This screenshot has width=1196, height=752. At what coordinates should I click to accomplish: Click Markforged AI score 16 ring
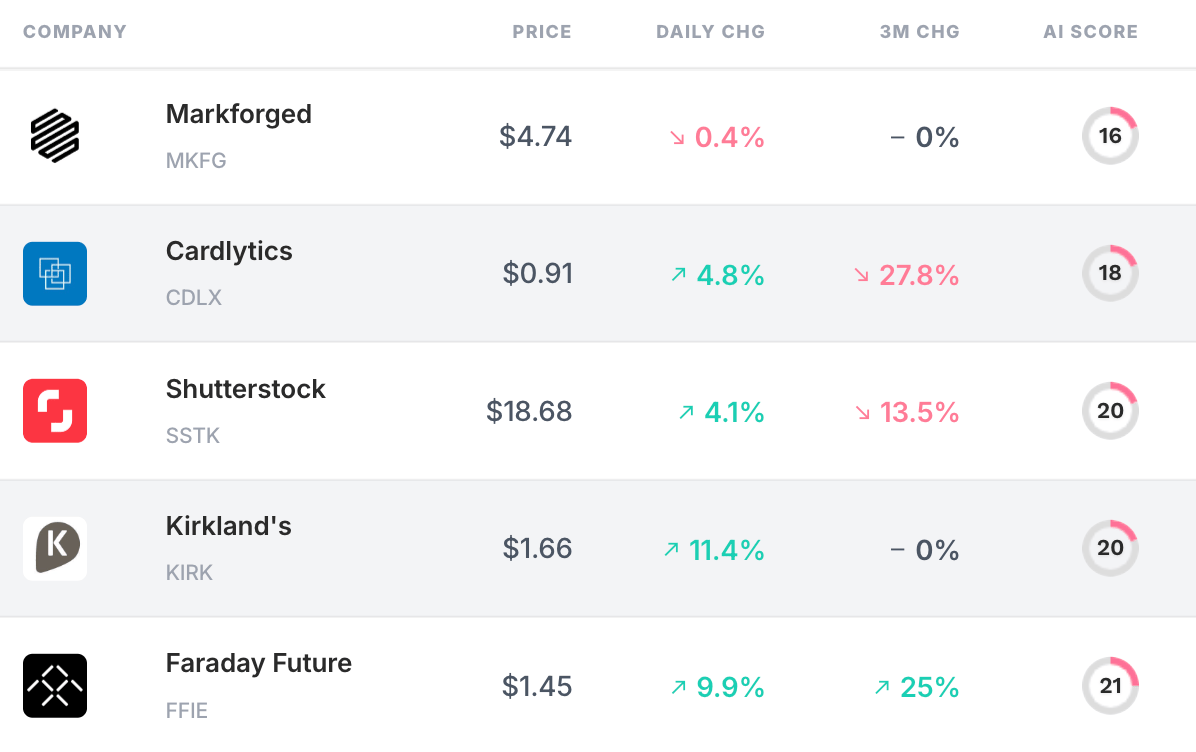(1110, 136)
